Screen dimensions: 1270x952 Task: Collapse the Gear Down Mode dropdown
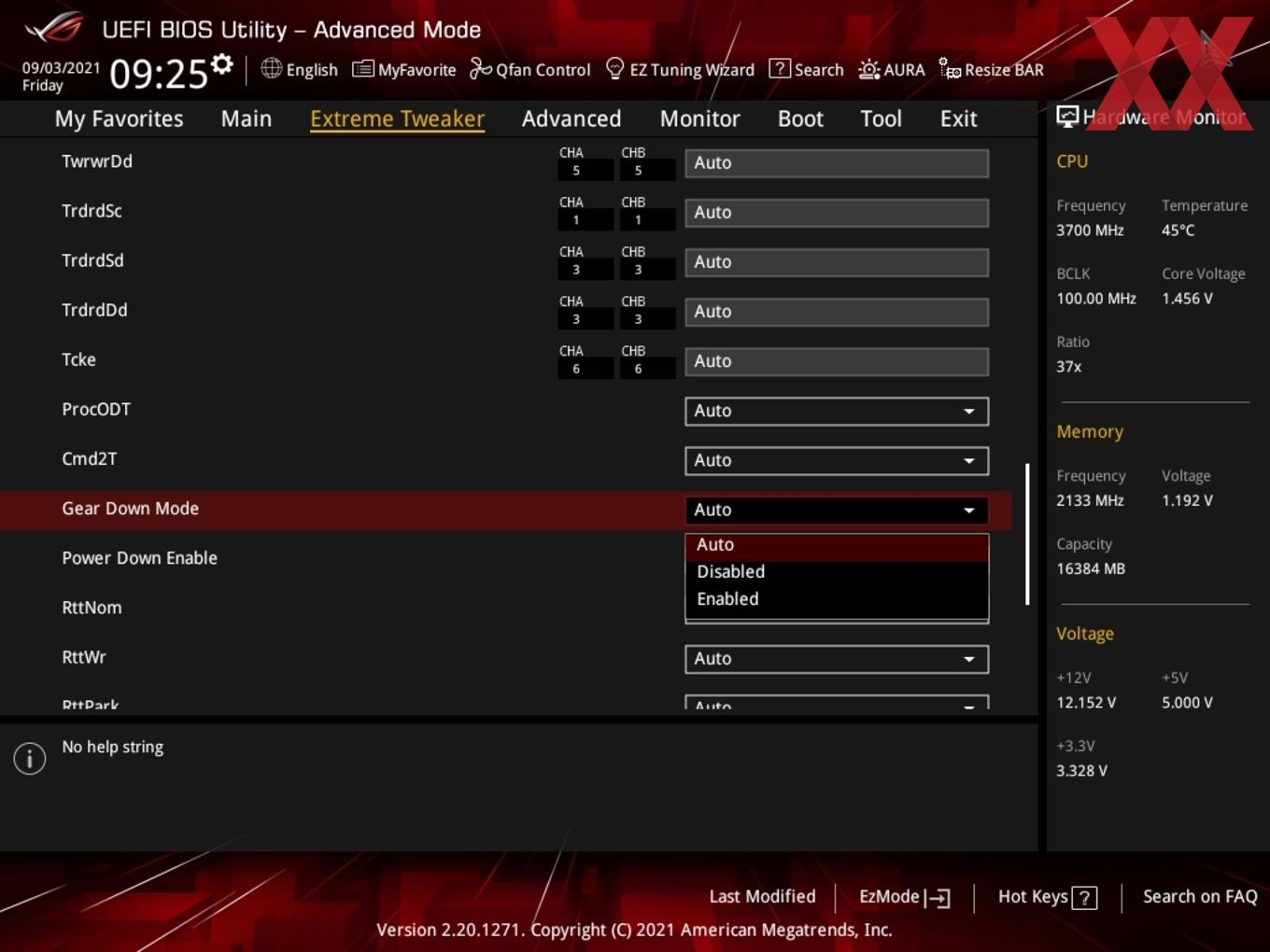point(837,510)
